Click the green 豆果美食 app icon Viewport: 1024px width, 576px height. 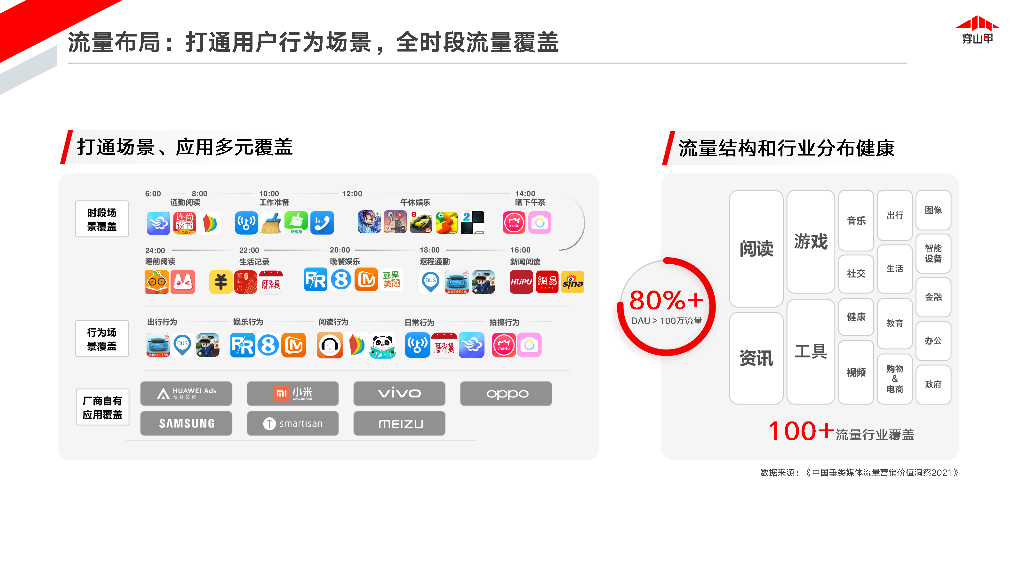(392, 280)
